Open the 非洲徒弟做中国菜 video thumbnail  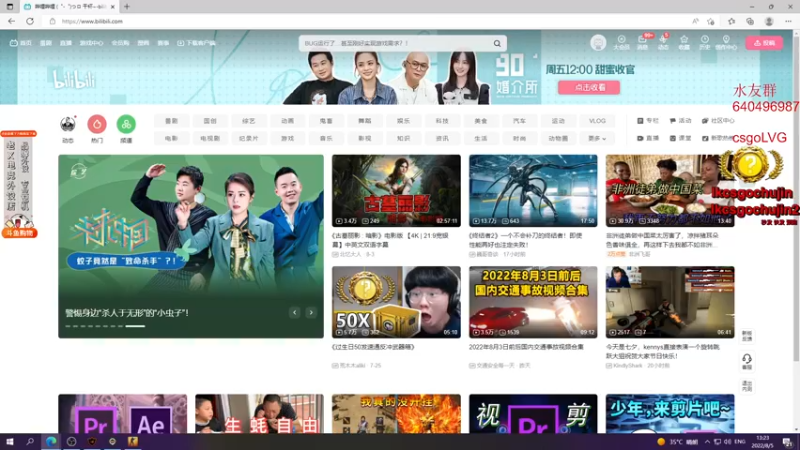670,191
